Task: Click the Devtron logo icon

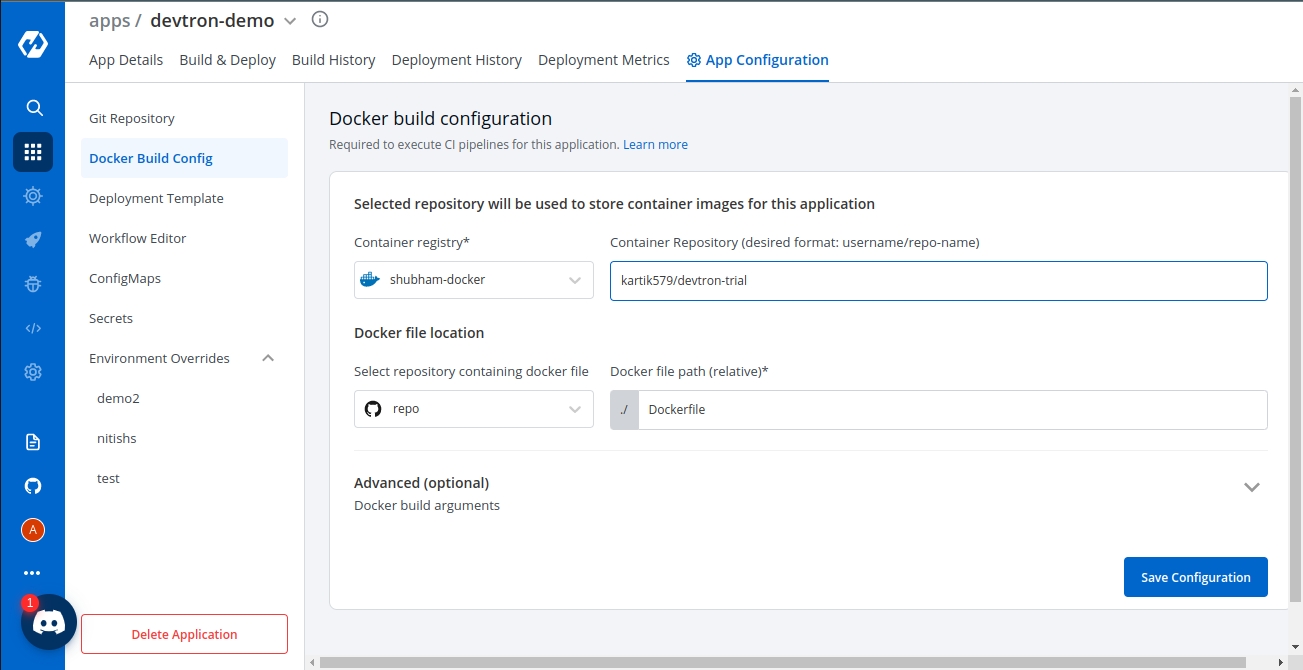Action: coord(33,45)
